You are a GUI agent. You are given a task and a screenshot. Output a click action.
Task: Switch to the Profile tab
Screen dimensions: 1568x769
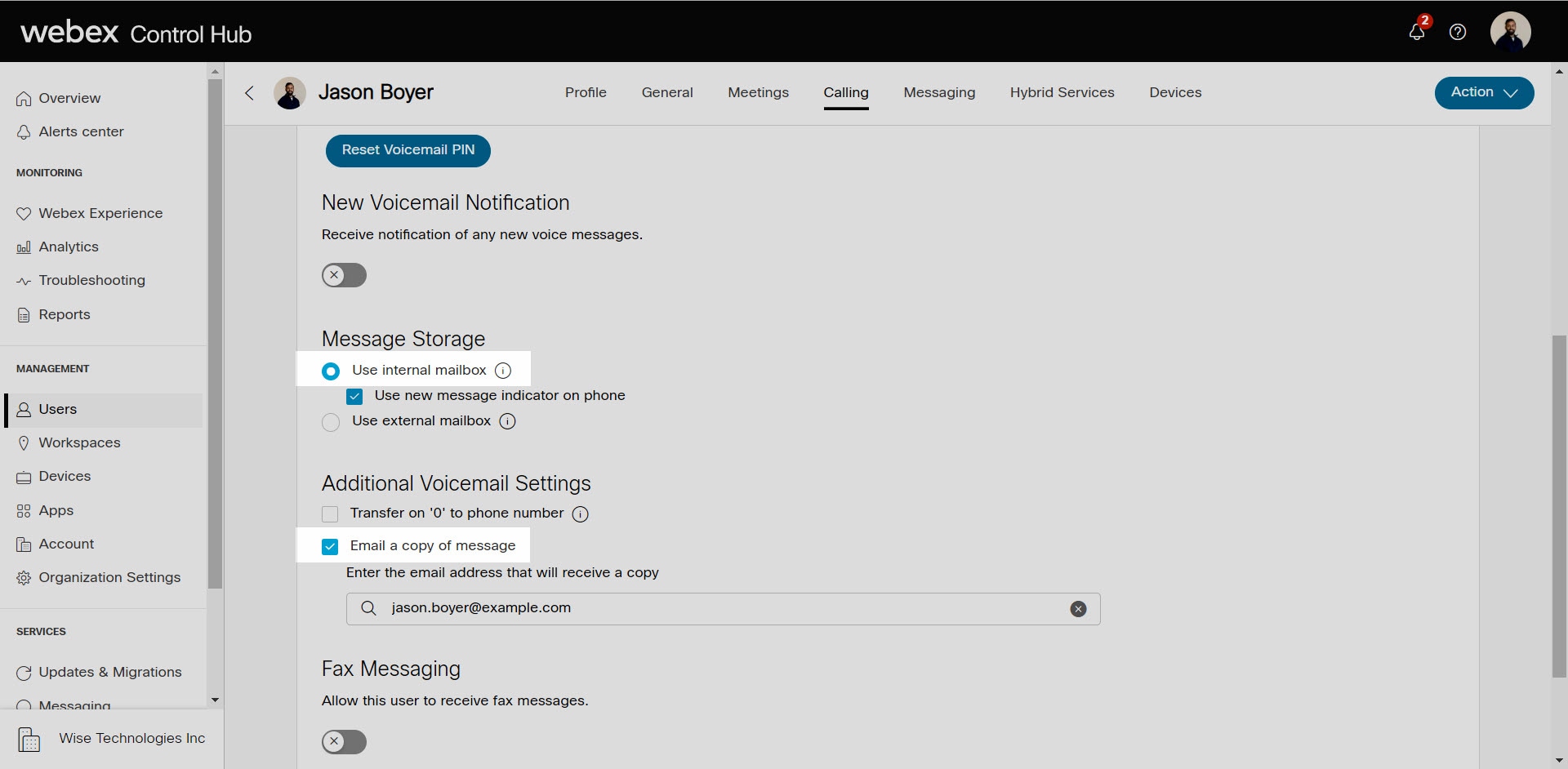tap(586, 92)
